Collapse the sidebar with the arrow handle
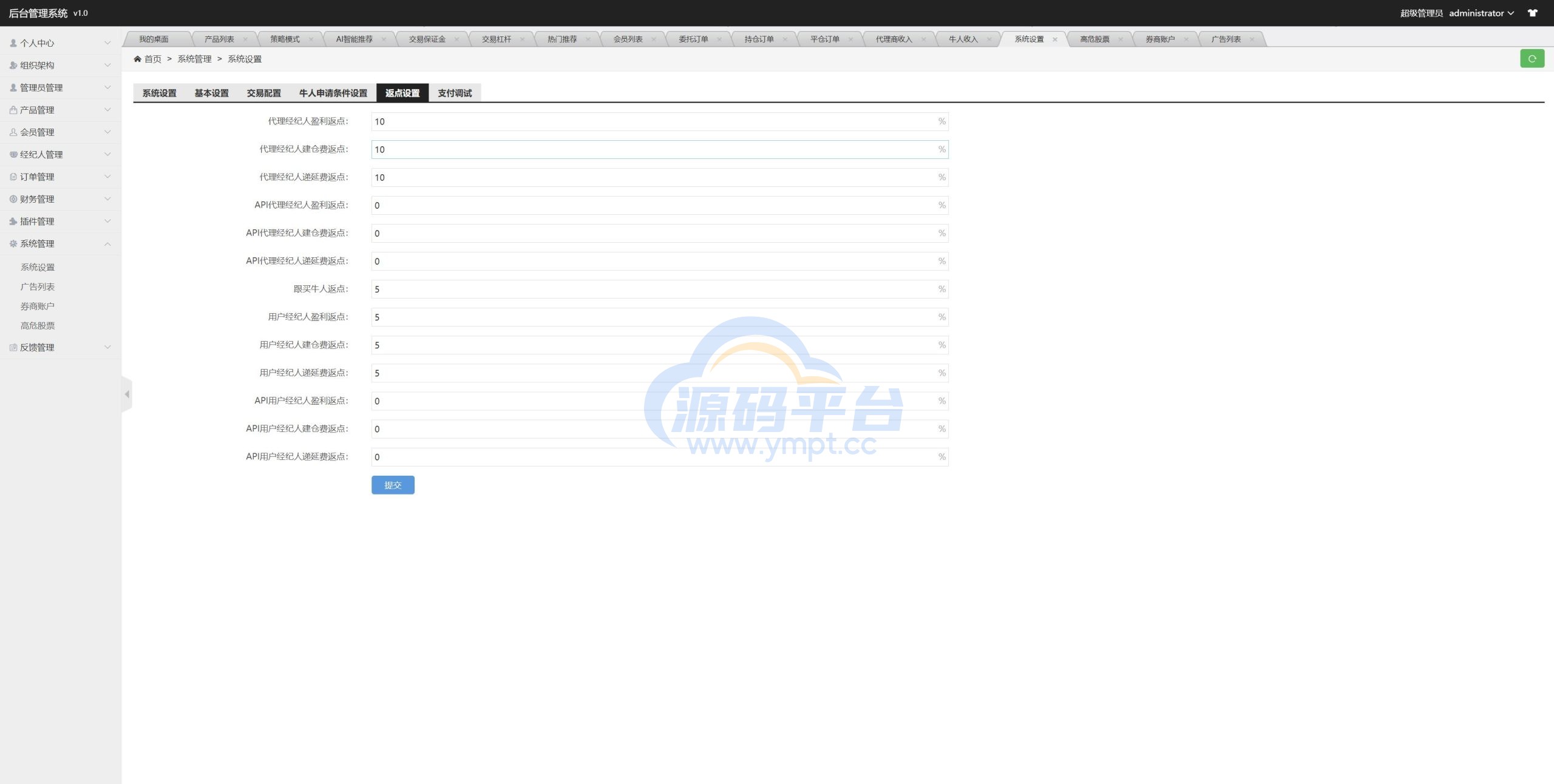Viewport: 1554px width, 784px height. [x=127, y=394]
